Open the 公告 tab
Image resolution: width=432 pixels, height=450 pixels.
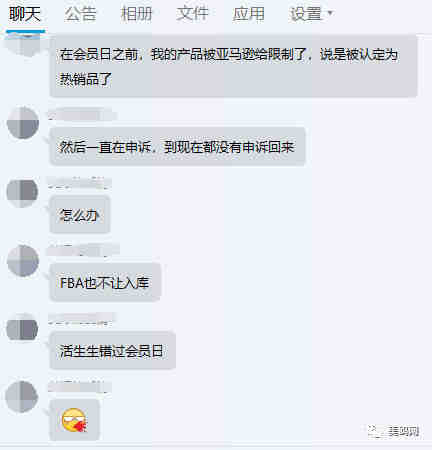point(80,15)
